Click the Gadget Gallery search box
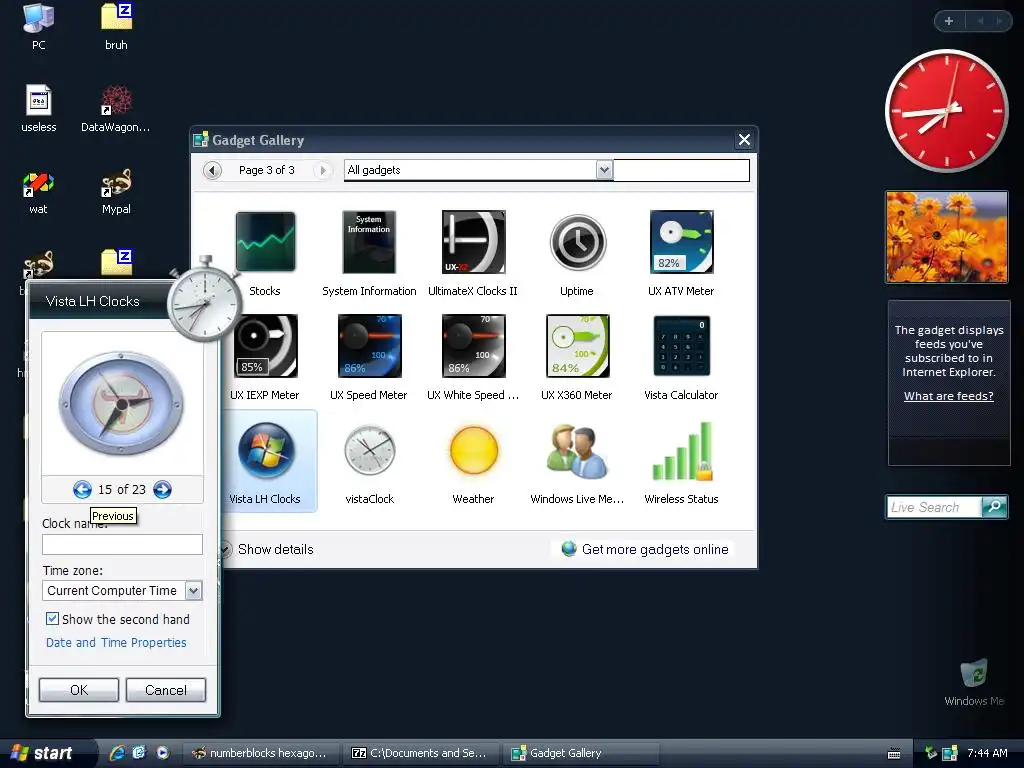Viewport: 1024px width, 768px height. click(x=681, y=170)
